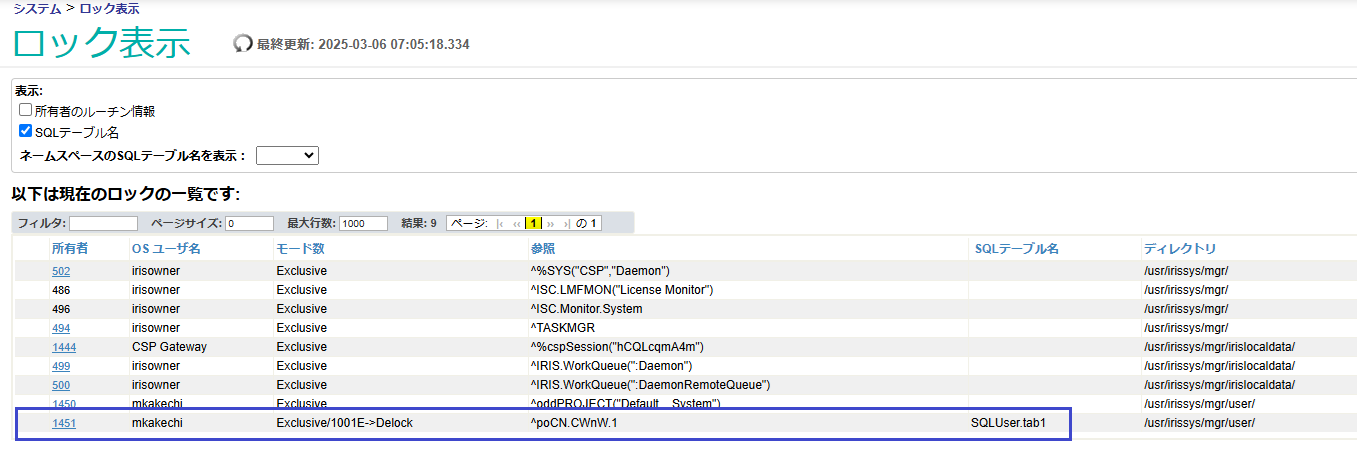Image resolution: width=1357 pixels, height=455 pixels.
Task: Open owner process 1451 link
Action: click(64, 423)
